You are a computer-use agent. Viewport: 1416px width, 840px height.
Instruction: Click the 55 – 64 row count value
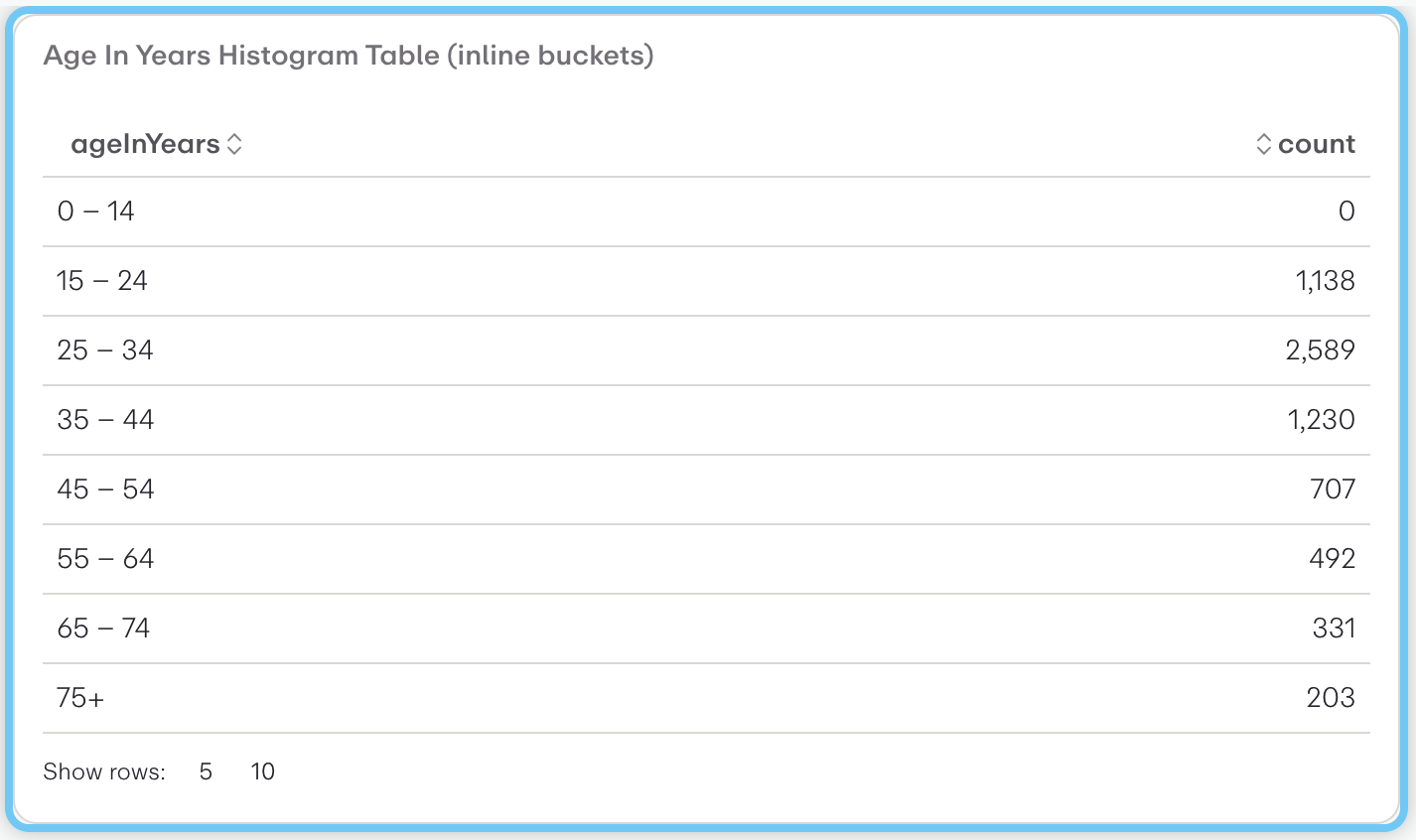click(x=1332, y=558)
